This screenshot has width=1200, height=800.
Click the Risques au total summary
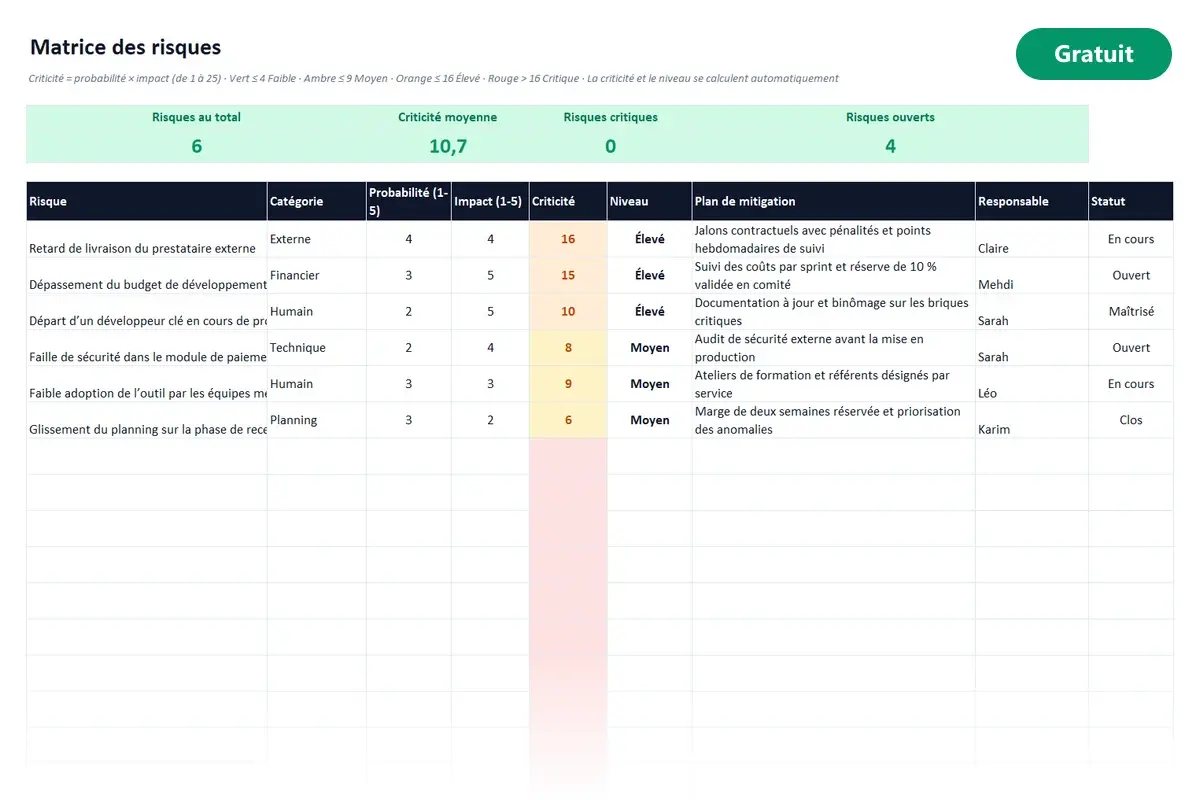[x=197, y=133]
